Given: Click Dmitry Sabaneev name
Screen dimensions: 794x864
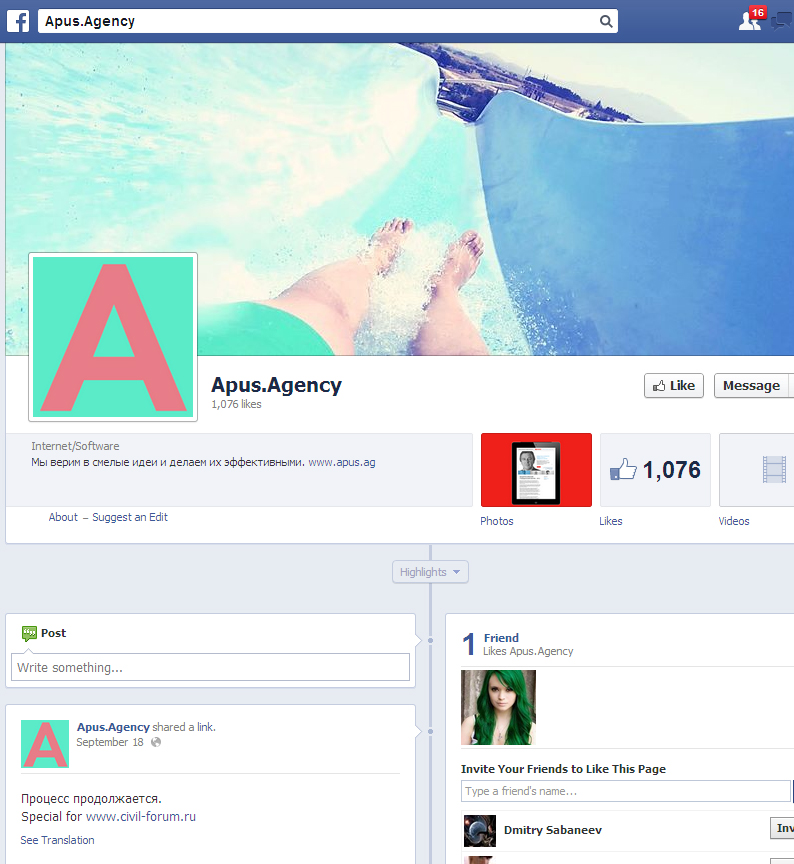Looking at the screenshot, I should pos(553,830).
